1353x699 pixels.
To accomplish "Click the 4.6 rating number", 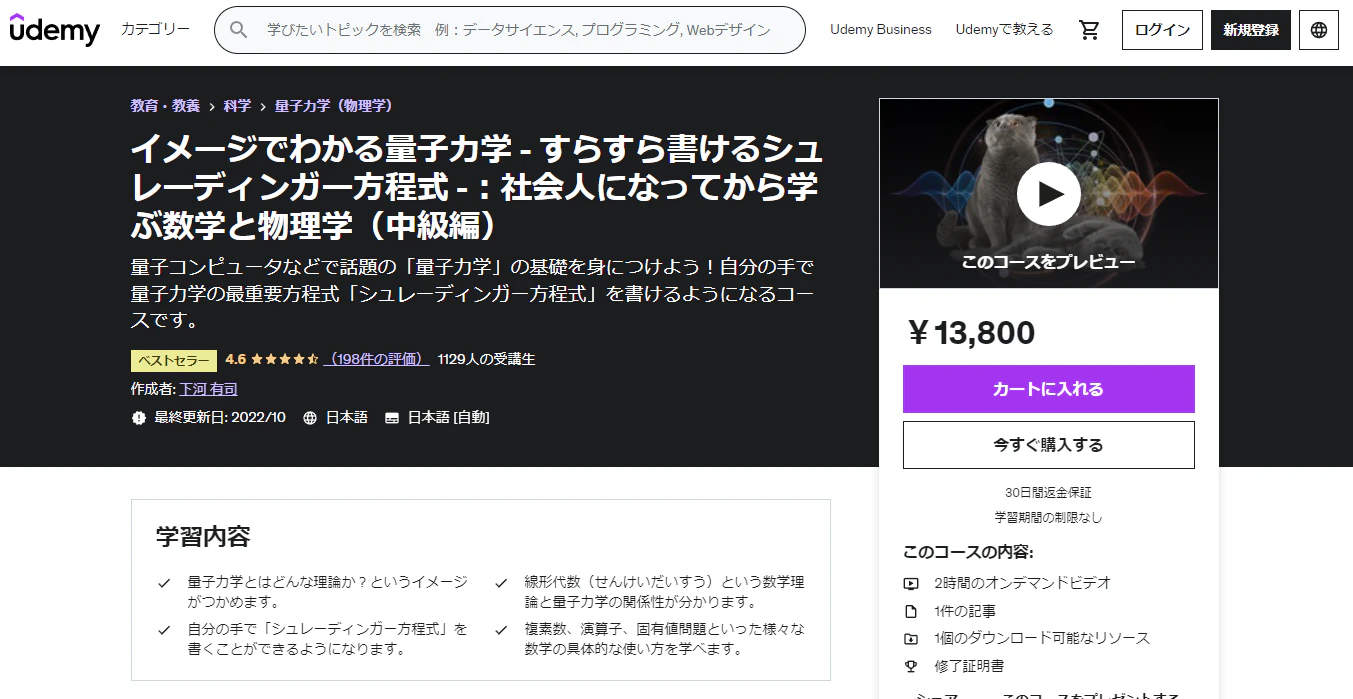I will tap(236, 359).
